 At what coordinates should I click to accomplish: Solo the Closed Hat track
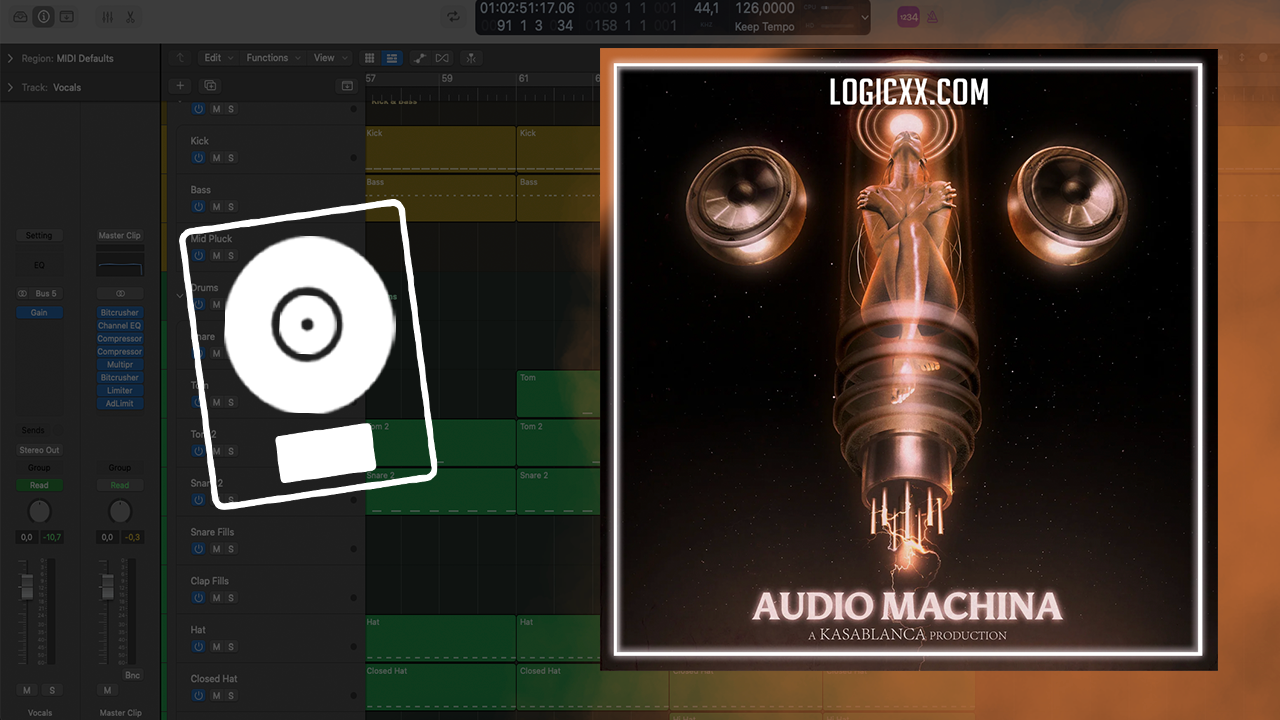(x=231, y=696)
